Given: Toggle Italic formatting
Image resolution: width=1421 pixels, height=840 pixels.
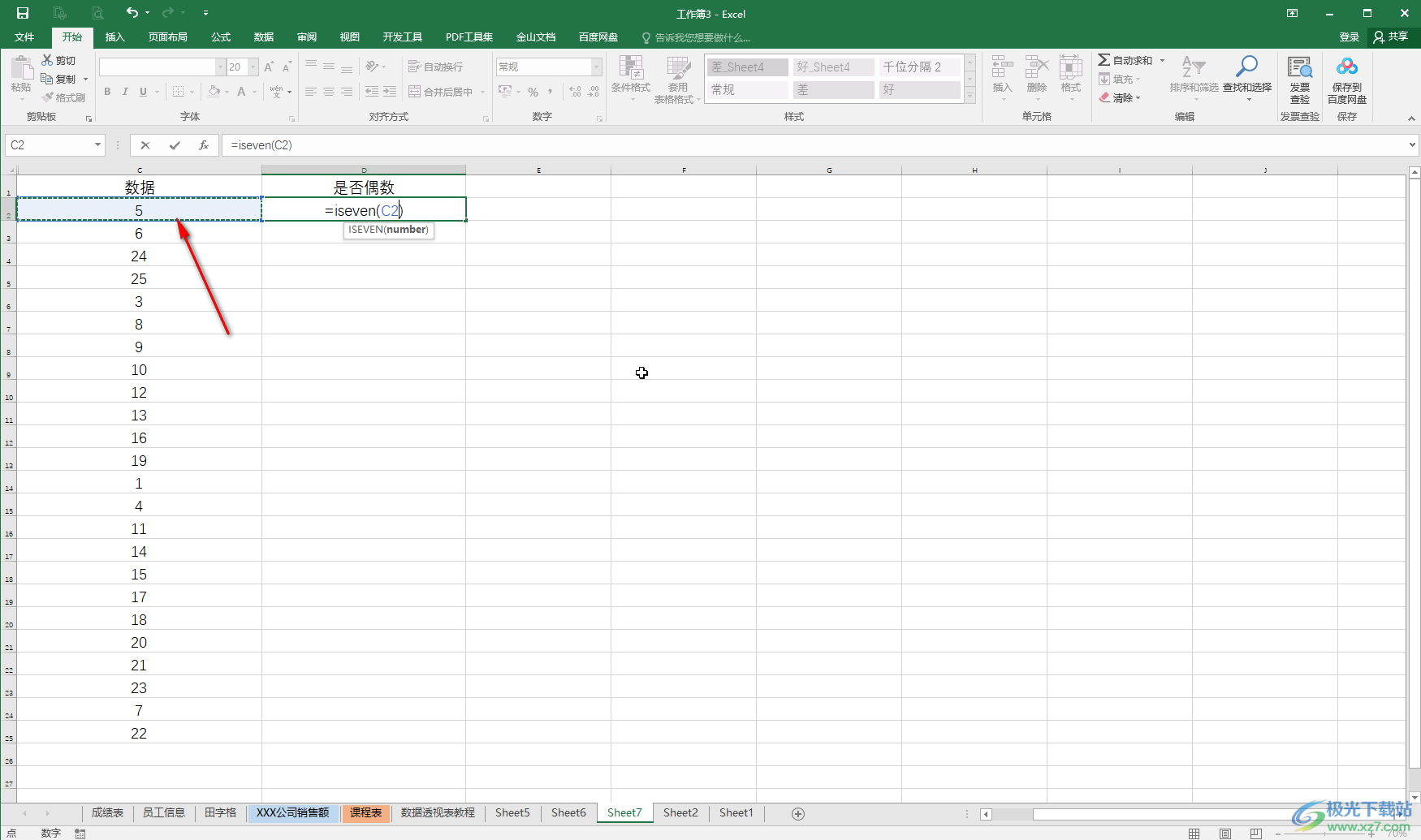Looking at the screenshot, I should pos(125,92).
